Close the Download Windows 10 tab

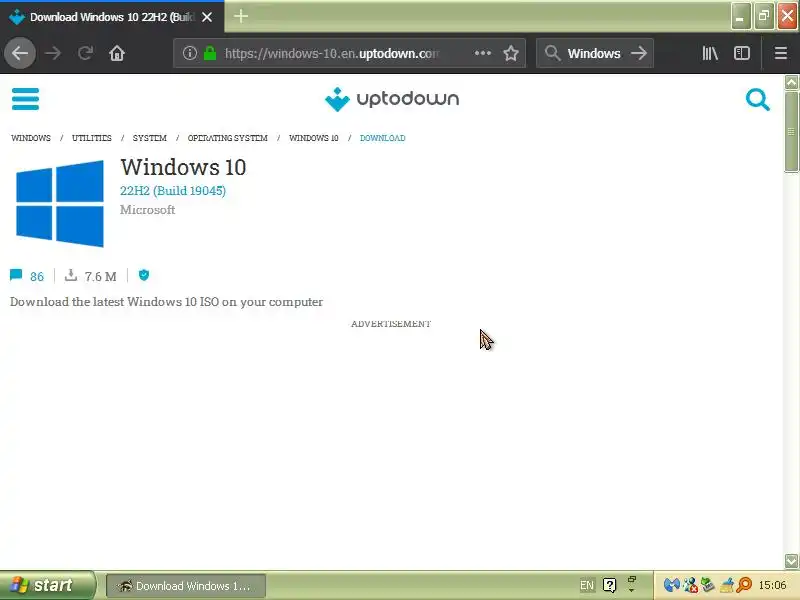click(207, 17)
